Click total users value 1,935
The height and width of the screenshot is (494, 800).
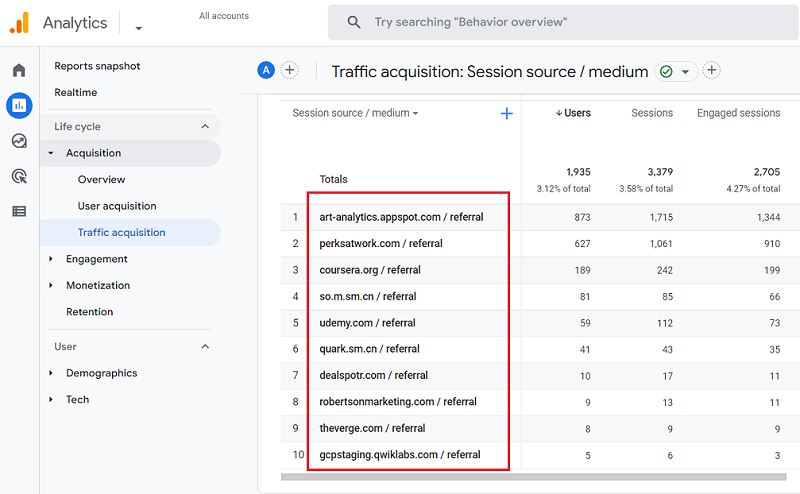point(578,172)
